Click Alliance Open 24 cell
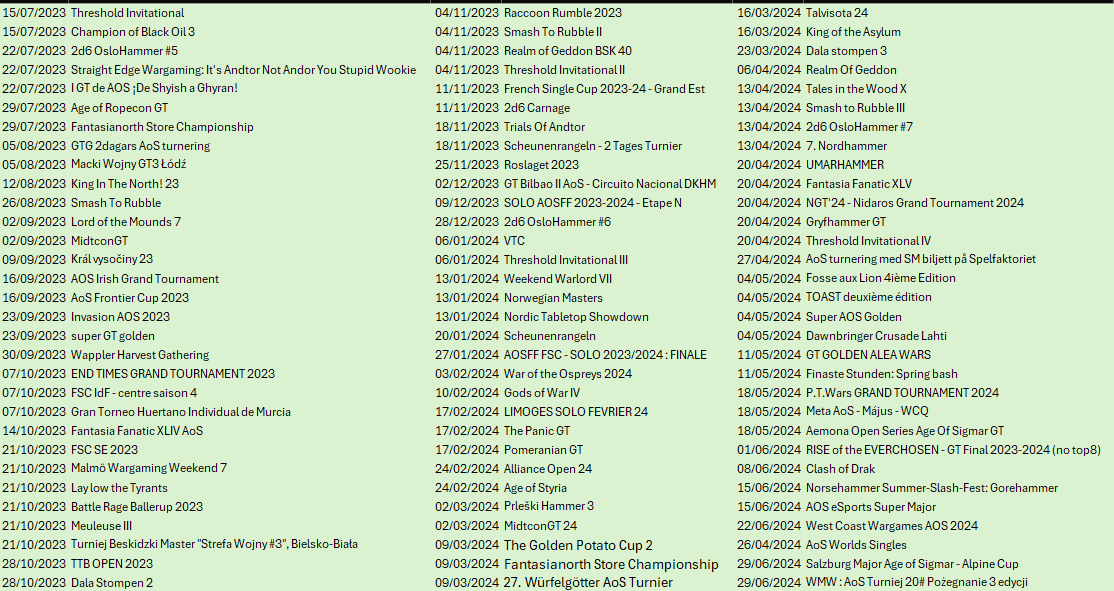This screenshot has height=591, width=1114. point(548,469)
